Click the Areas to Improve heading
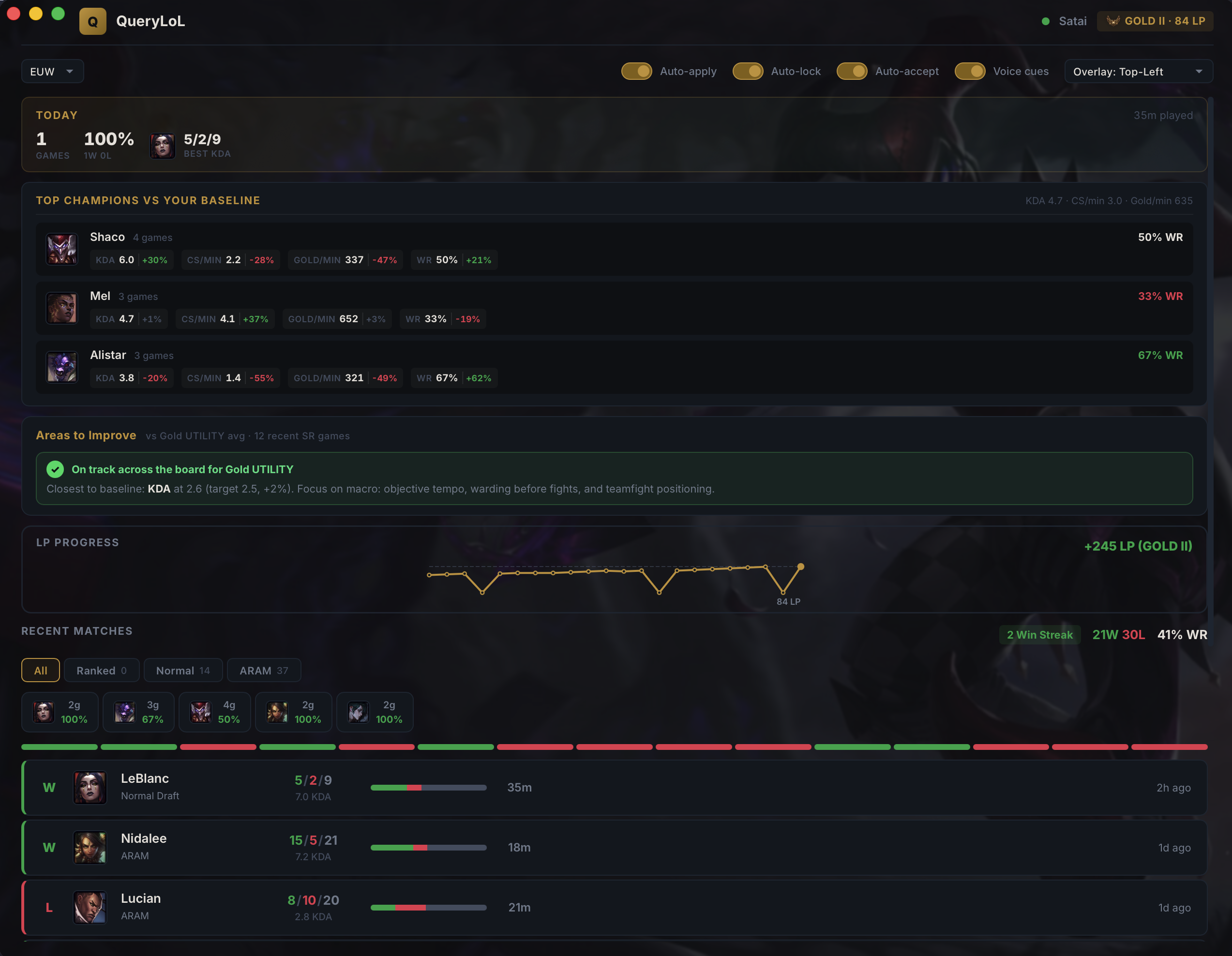The height and width of the screenshot is (956, 1232). pos(86,435)
